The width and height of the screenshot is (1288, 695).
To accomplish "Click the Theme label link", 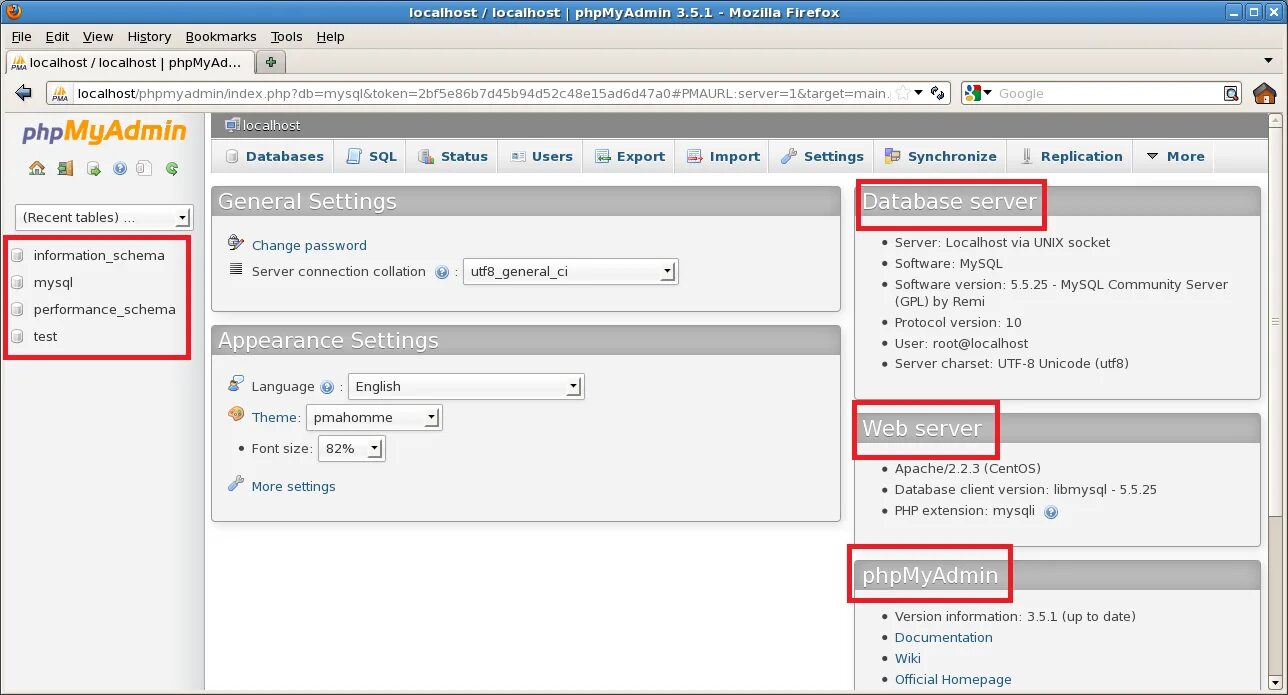I will point(274,417).
